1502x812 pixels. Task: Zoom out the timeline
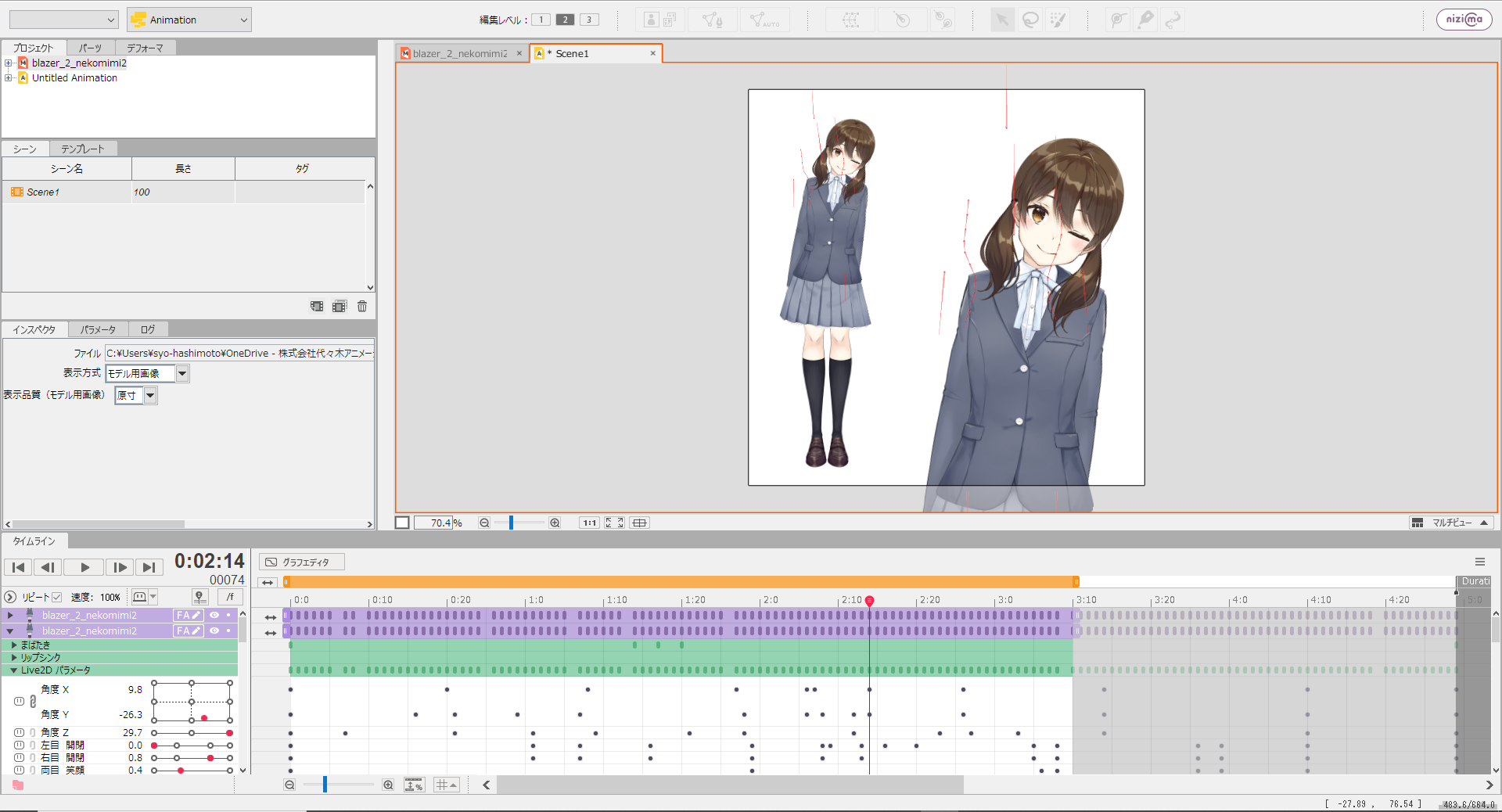pos(289,785)
